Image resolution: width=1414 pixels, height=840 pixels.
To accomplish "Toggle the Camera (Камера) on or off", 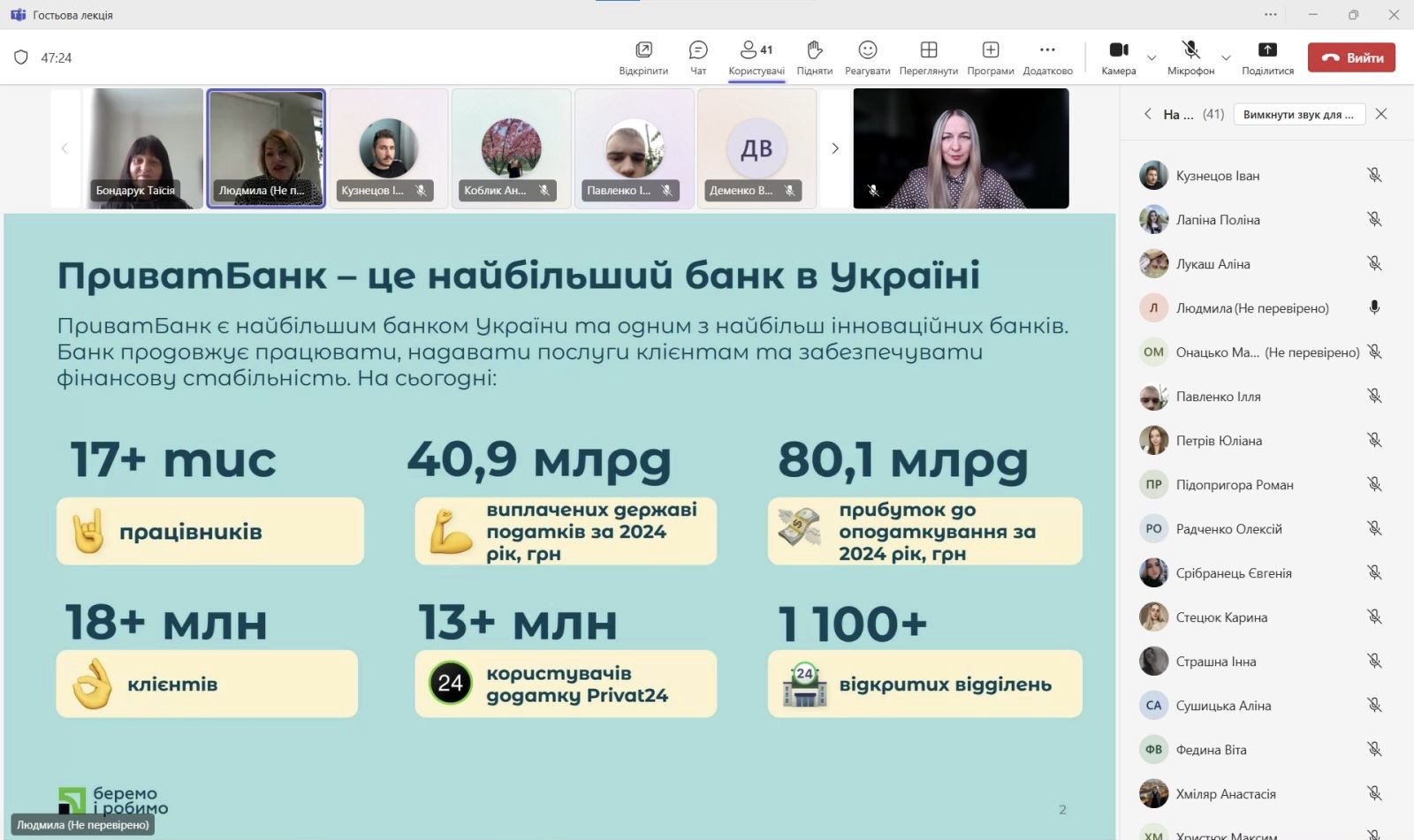I will (1118, 57).
